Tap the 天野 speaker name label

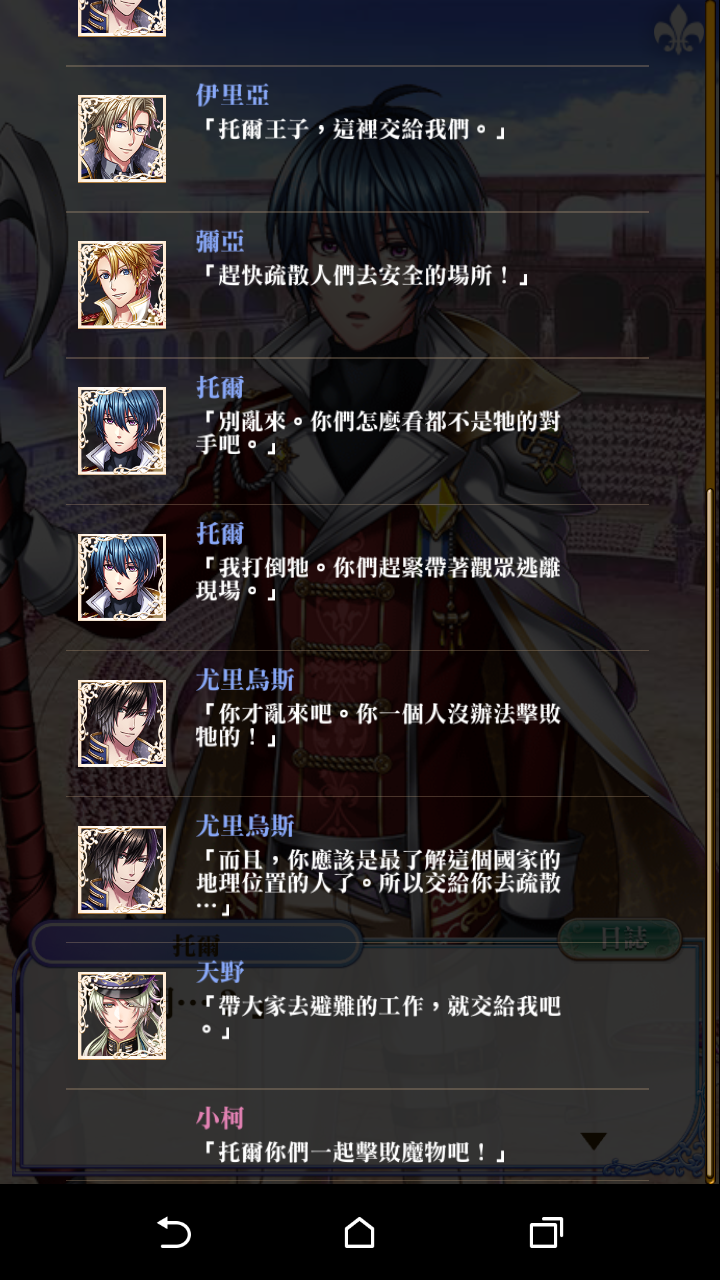pyautogui.click(x=220, y=971)
